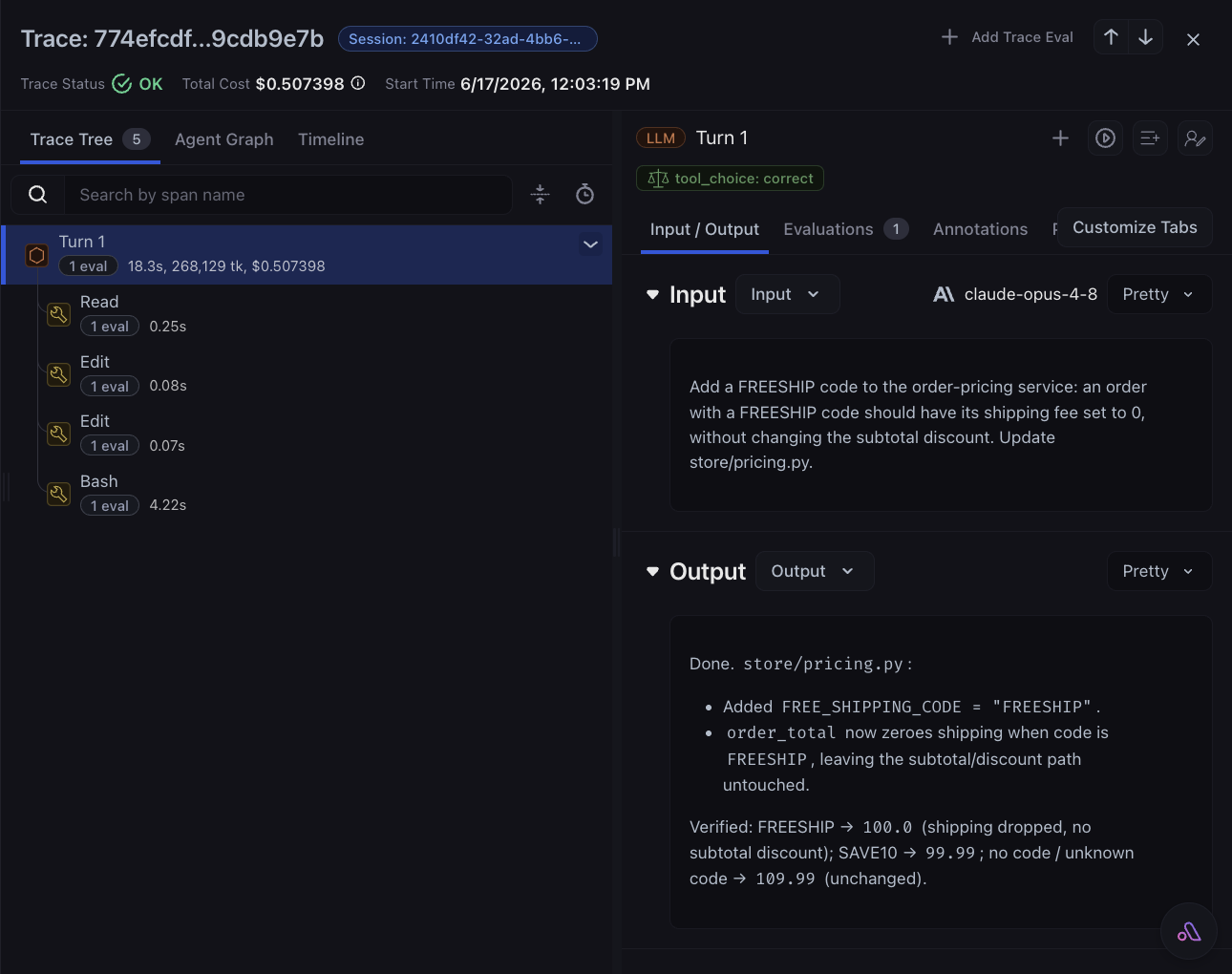Viewport: 1232px width, 974px height.
Task: Open the Pretty format dropdown for Input
Action: (1159, 294)
